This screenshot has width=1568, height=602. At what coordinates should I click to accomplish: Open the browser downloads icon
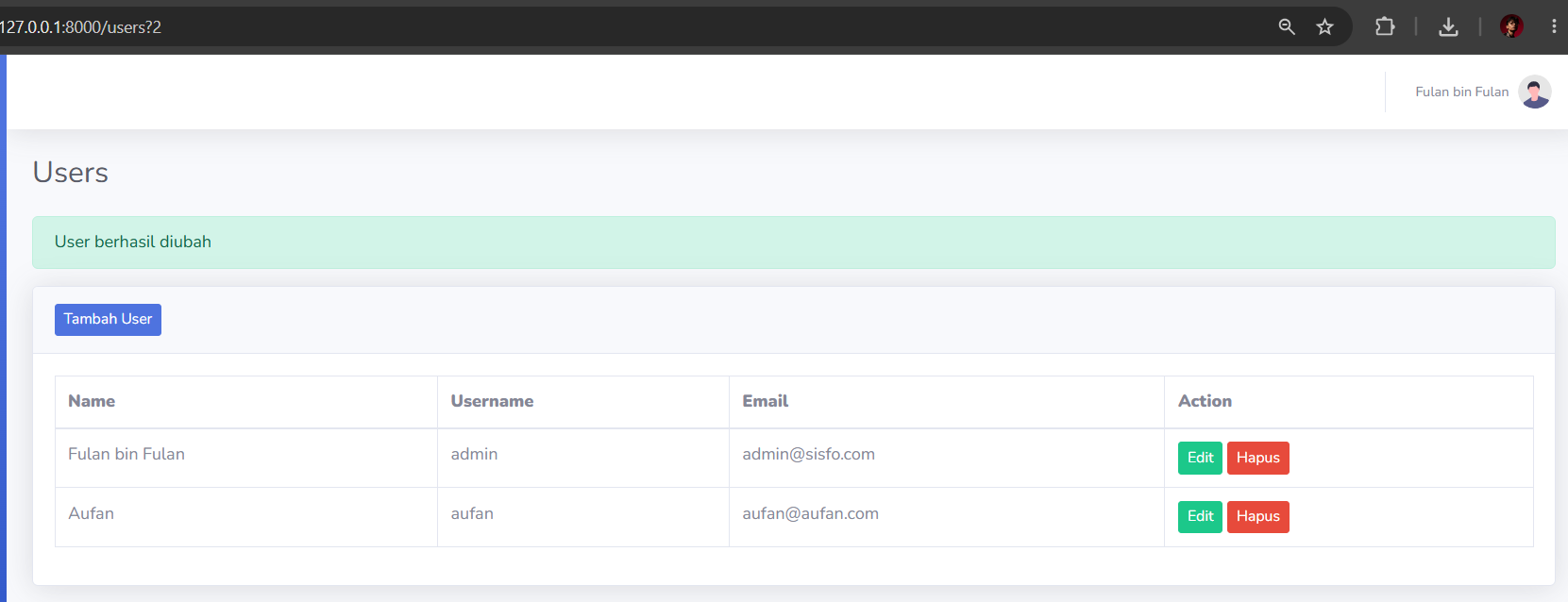[1448, 26]
